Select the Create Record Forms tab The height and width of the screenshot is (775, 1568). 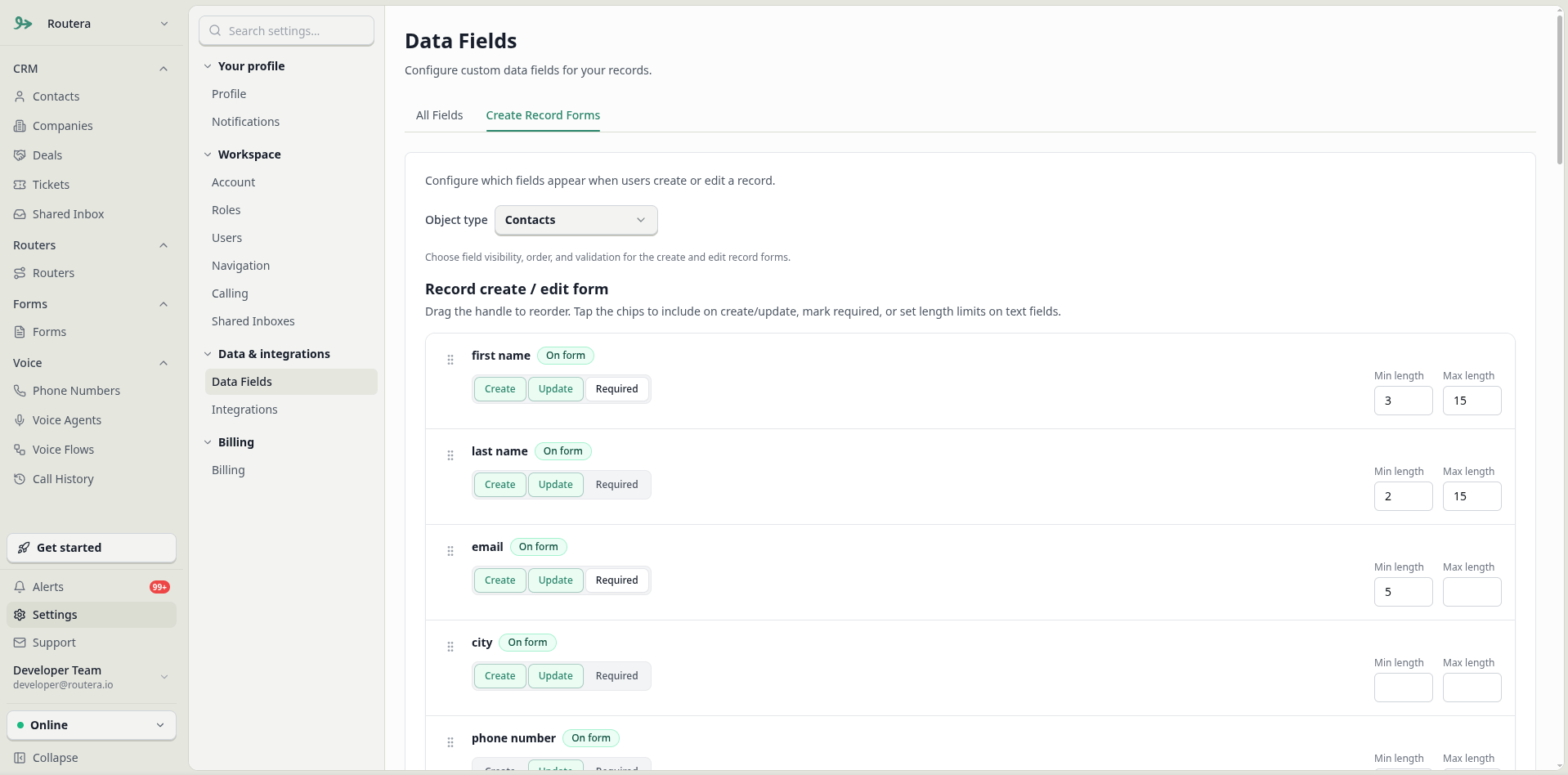click(543, 115)
